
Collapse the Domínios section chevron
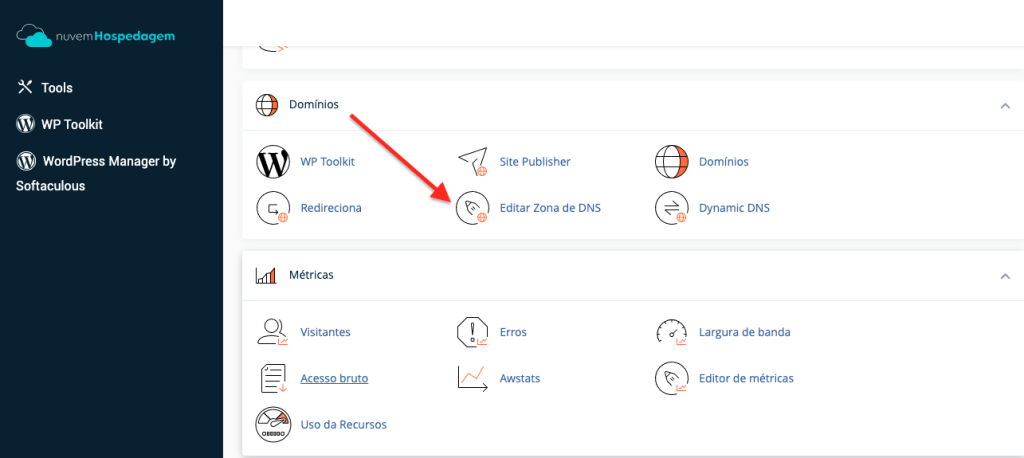pyautogui.click(x=1005, y=106)
